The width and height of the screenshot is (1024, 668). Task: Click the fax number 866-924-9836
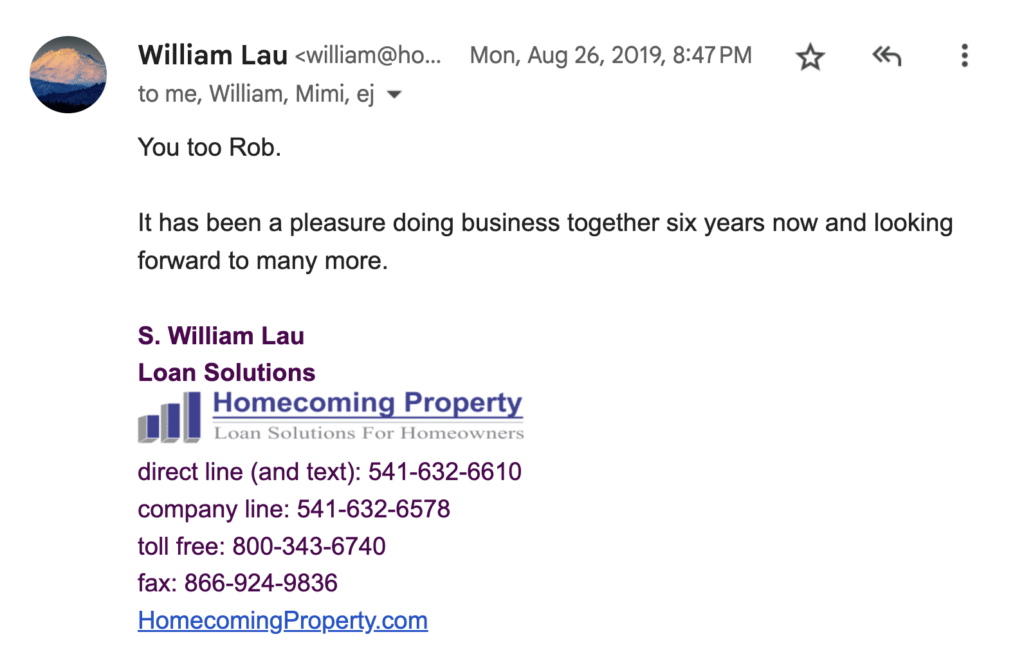tap(261, 583)
